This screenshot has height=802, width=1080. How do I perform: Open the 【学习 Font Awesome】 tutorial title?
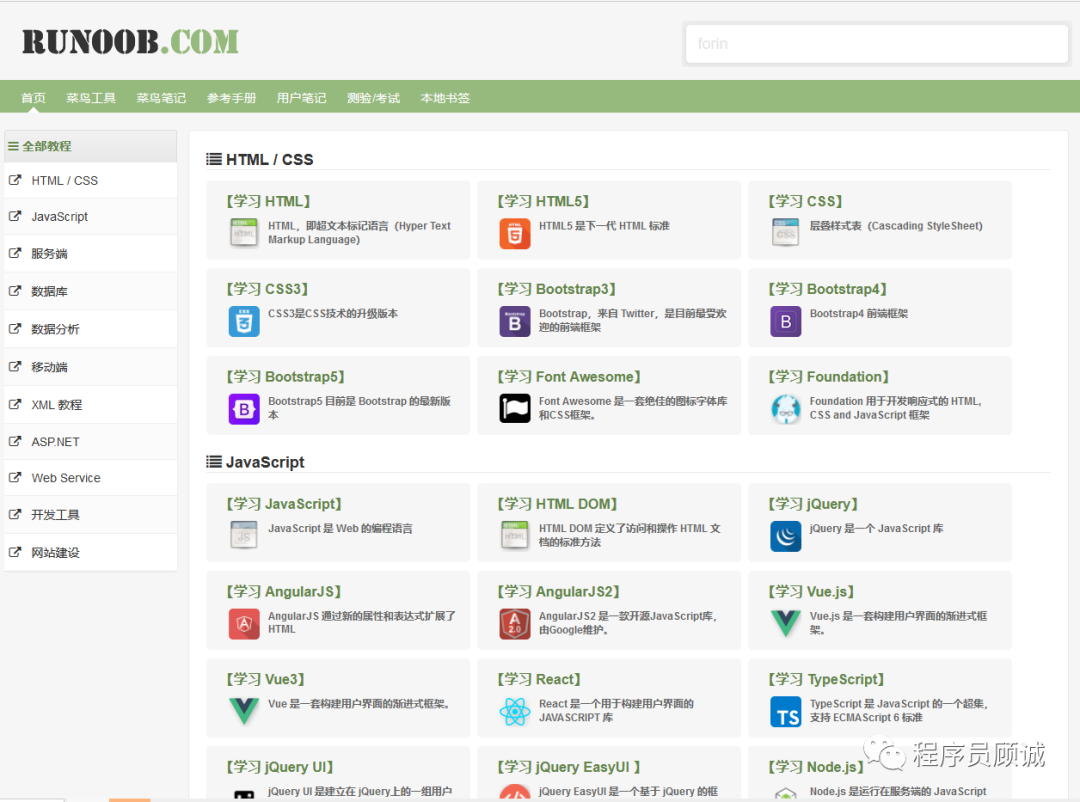(x=569, y=376)
